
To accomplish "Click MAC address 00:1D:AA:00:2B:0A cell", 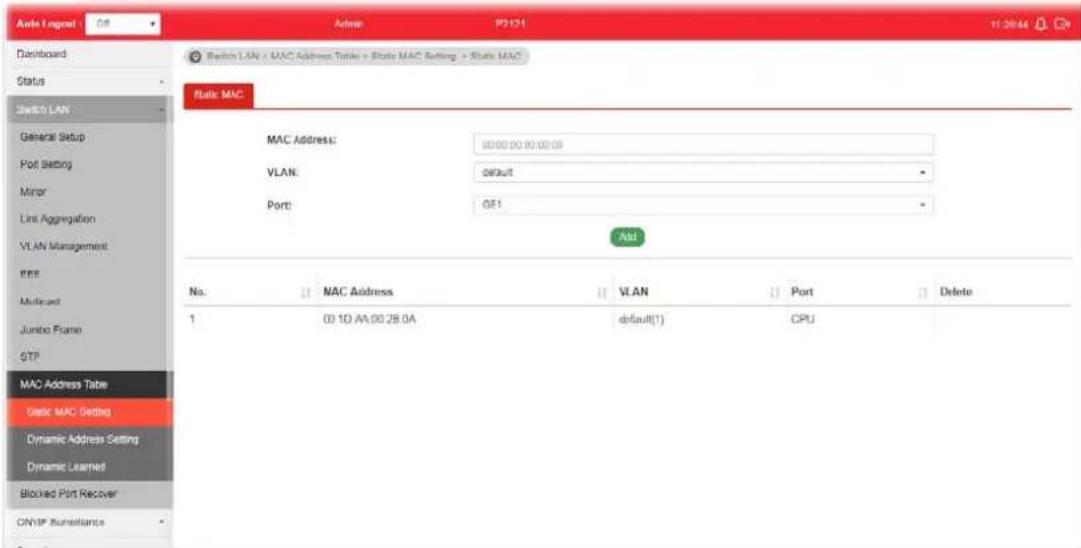I will (369, 320).
